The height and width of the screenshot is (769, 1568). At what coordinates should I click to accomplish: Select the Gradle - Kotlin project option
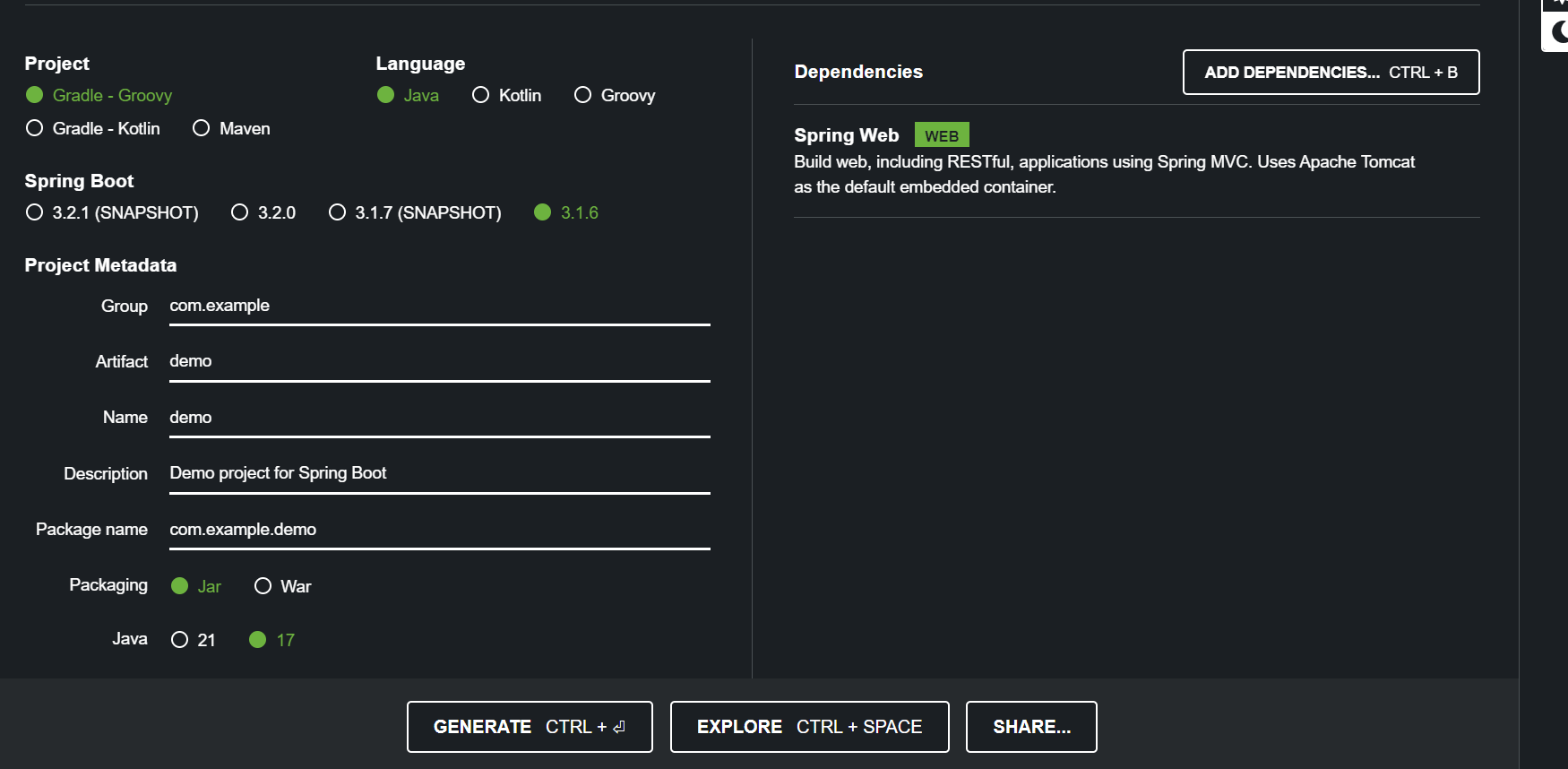coord(93,128)
